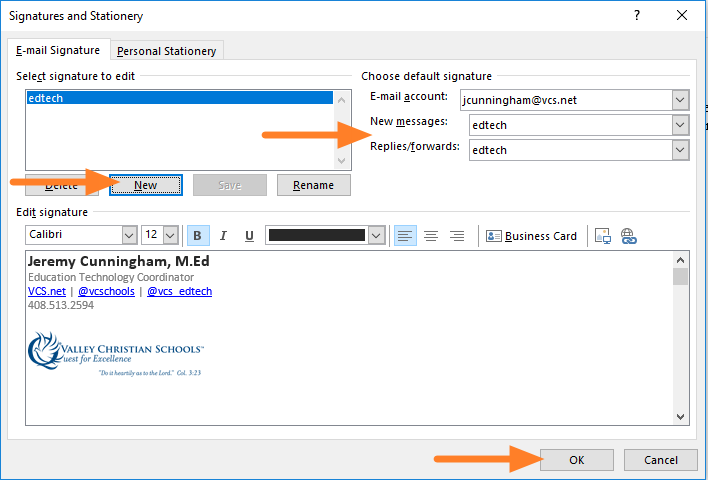Insert hyperlink icon in signature toolbar
Screen dimensions: 708x480
tap(628, 236)
